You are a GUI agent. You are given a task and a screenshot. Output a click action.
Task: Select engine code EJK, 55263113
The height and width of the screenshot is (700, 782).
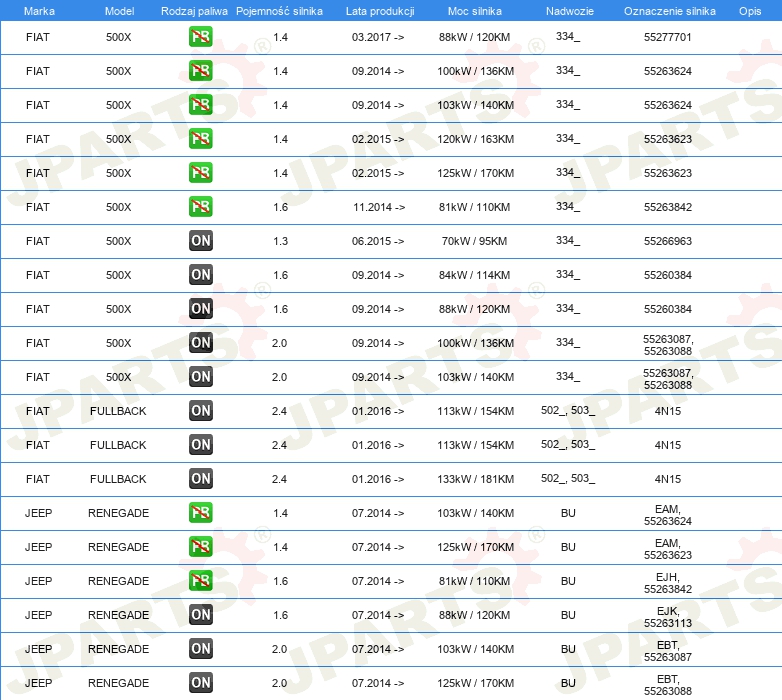click(x=667, y=617)
